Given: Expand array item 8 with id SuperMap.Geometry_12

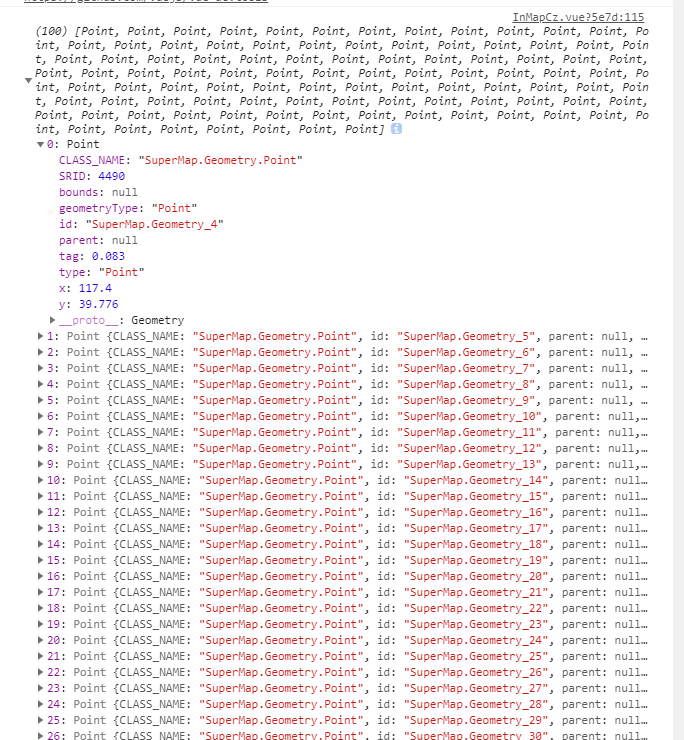Looking at the screenshot, I should point(41,448).
